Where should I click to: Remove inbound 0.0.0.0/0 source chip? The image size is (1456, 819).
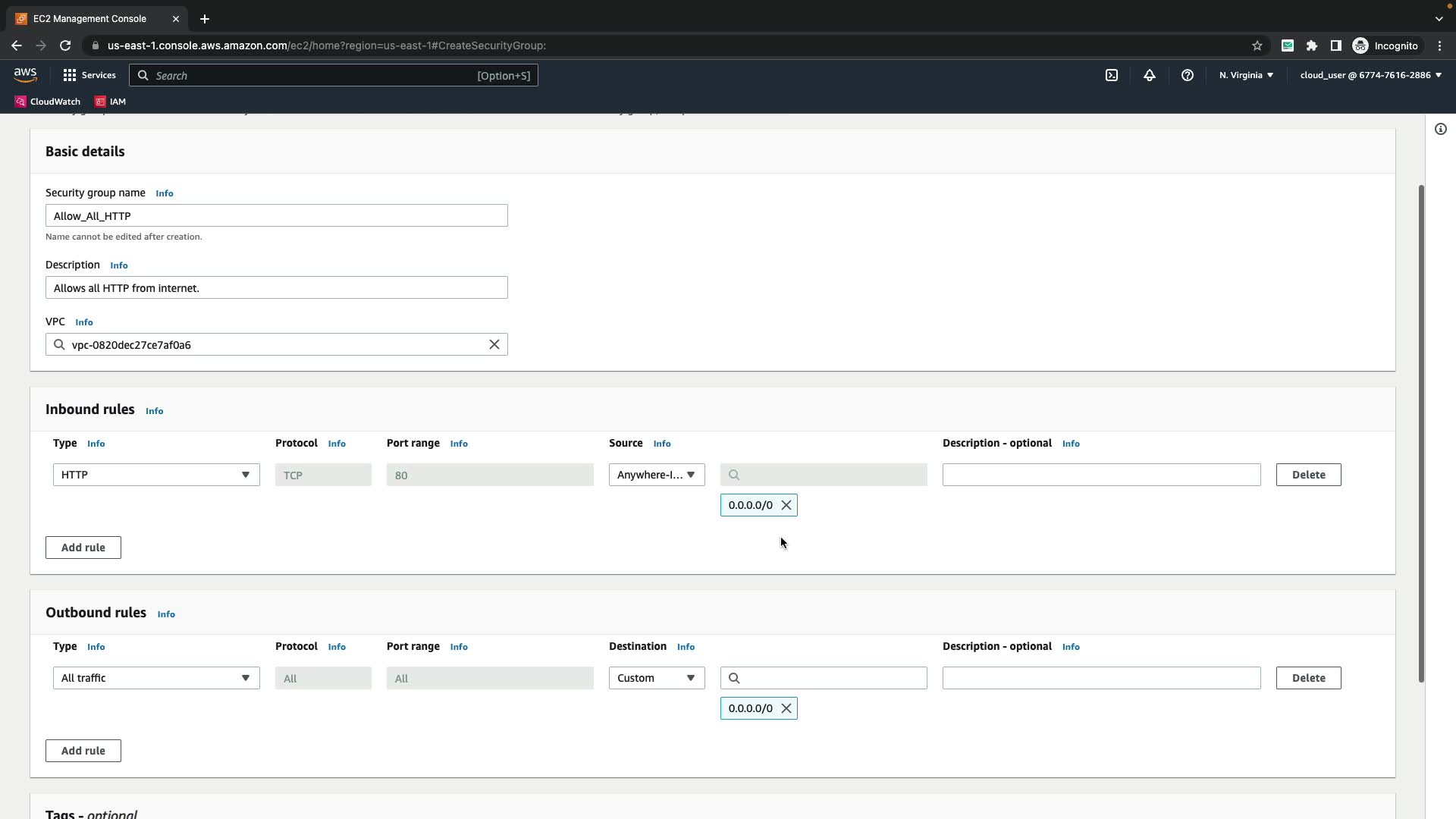pos(786,505)
